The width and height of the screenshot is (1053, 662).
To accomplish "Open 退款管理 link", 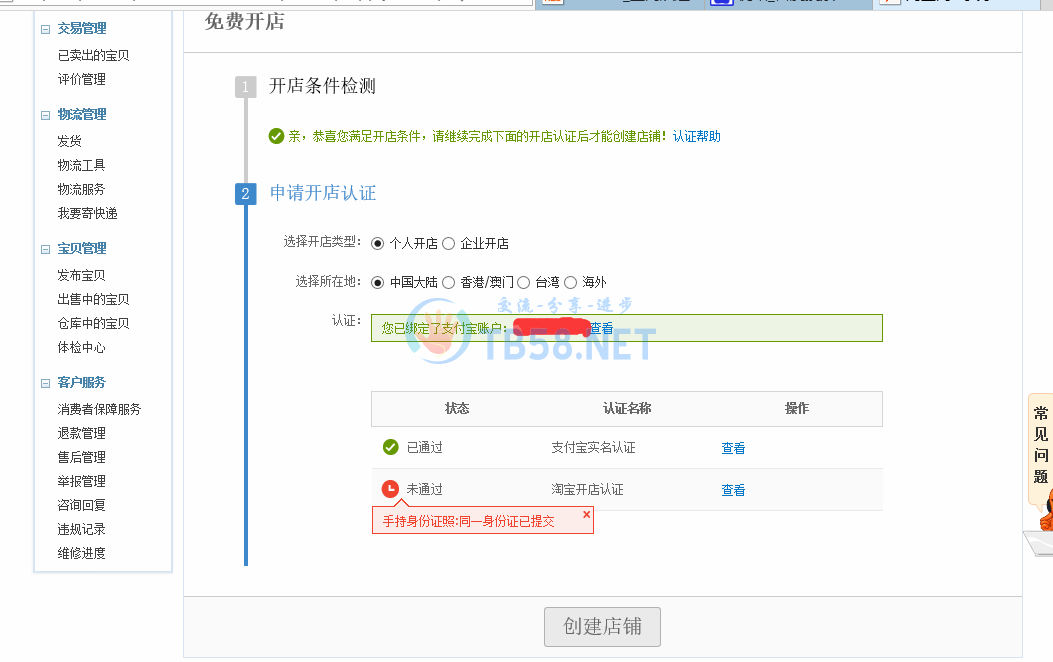I will [81, 434].
